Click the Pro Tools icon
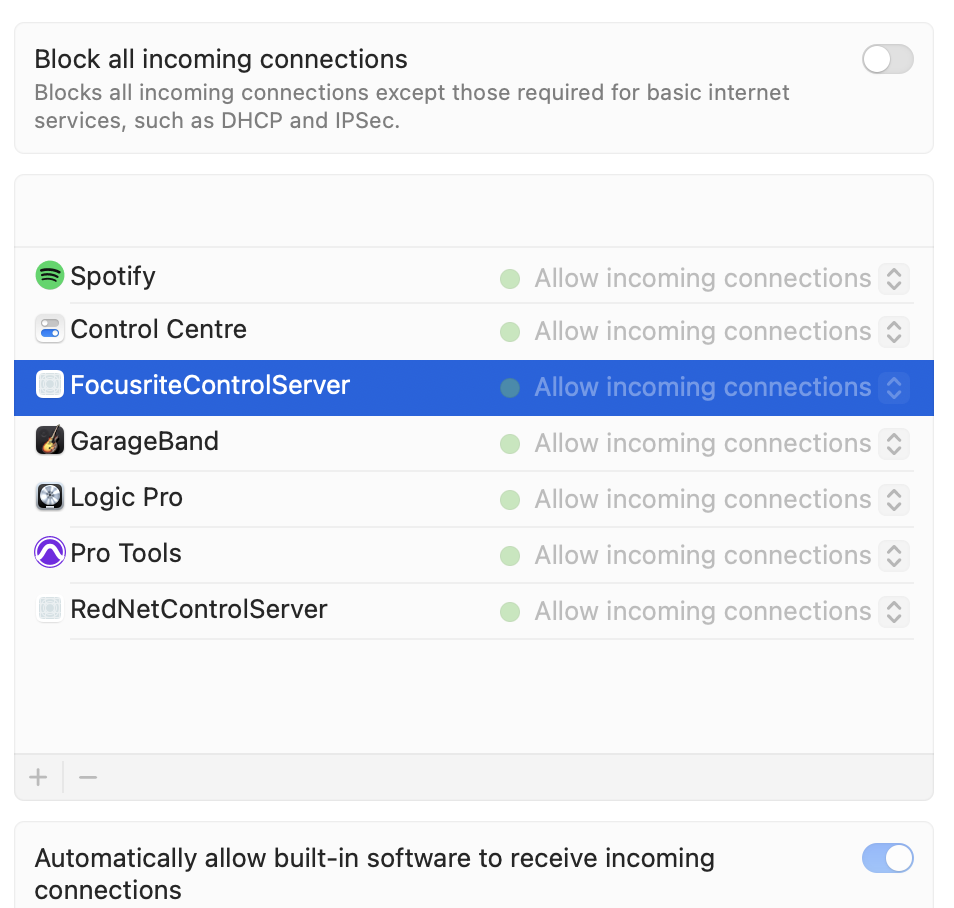Viewport: 954px width, 908px height. point(49,553)
